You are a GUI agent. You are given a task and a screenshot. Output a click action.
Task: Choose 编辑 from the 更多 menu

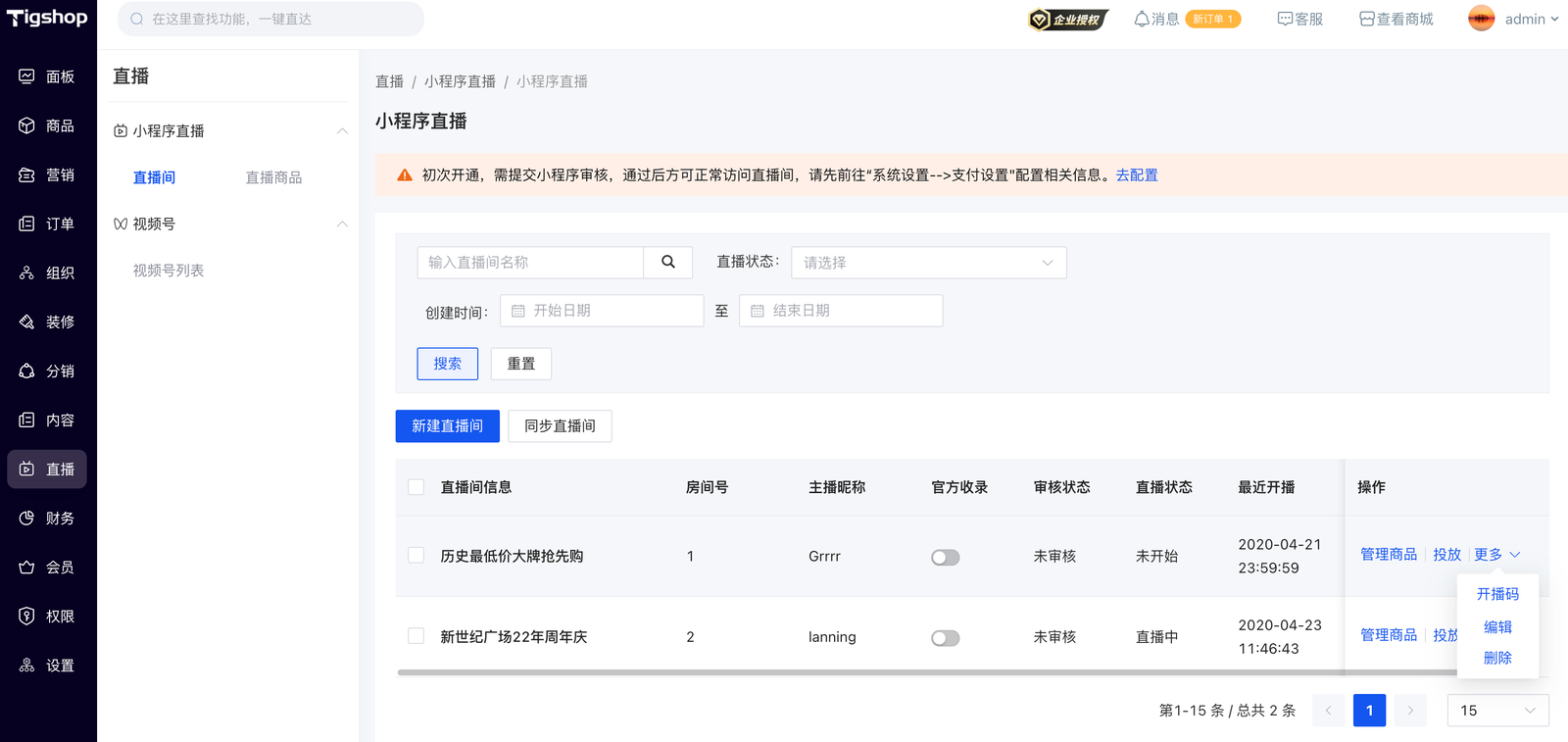pyautogui.click(x=1496, y=626)
